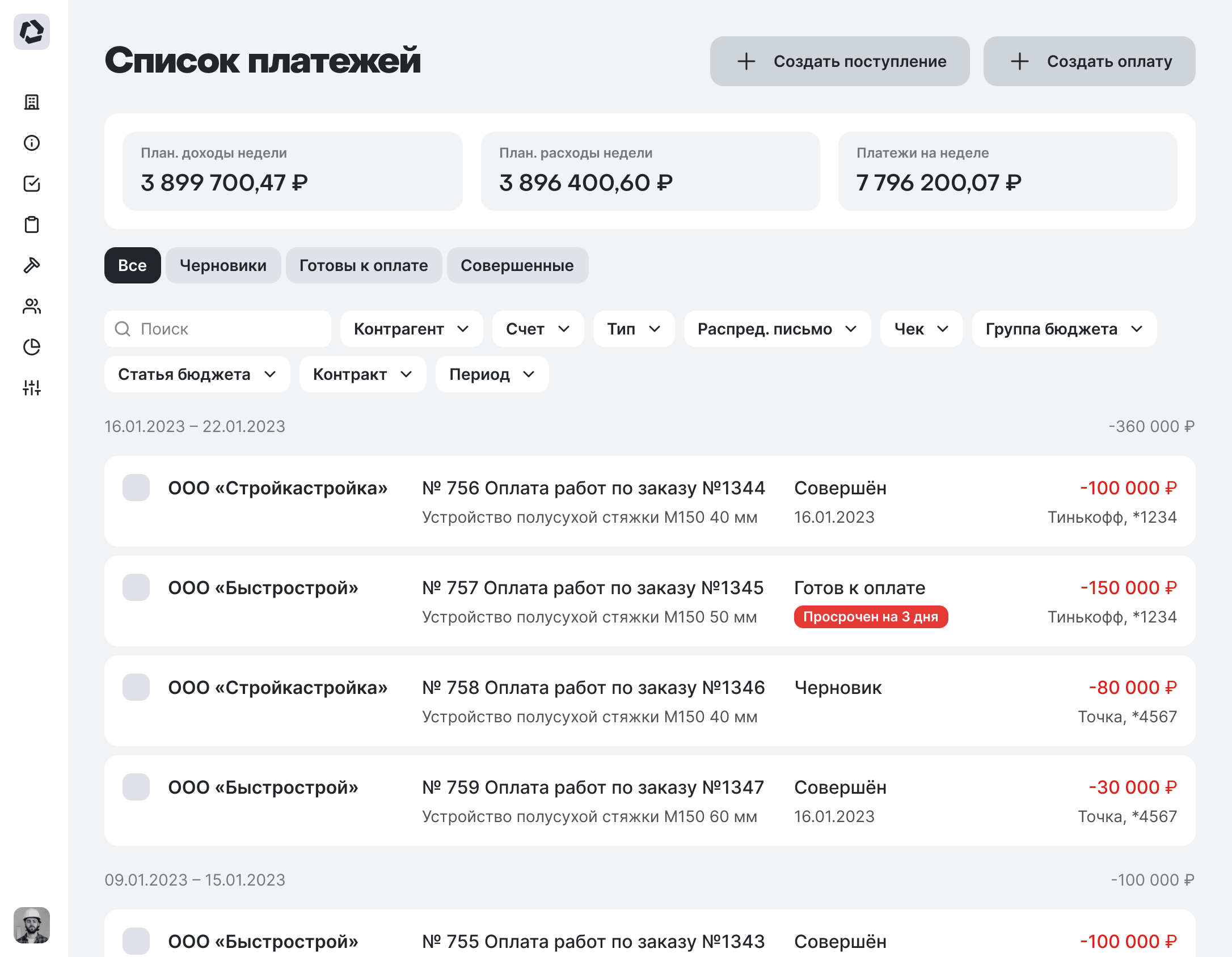Select checkbox for payment № 756

pos(136,488)
